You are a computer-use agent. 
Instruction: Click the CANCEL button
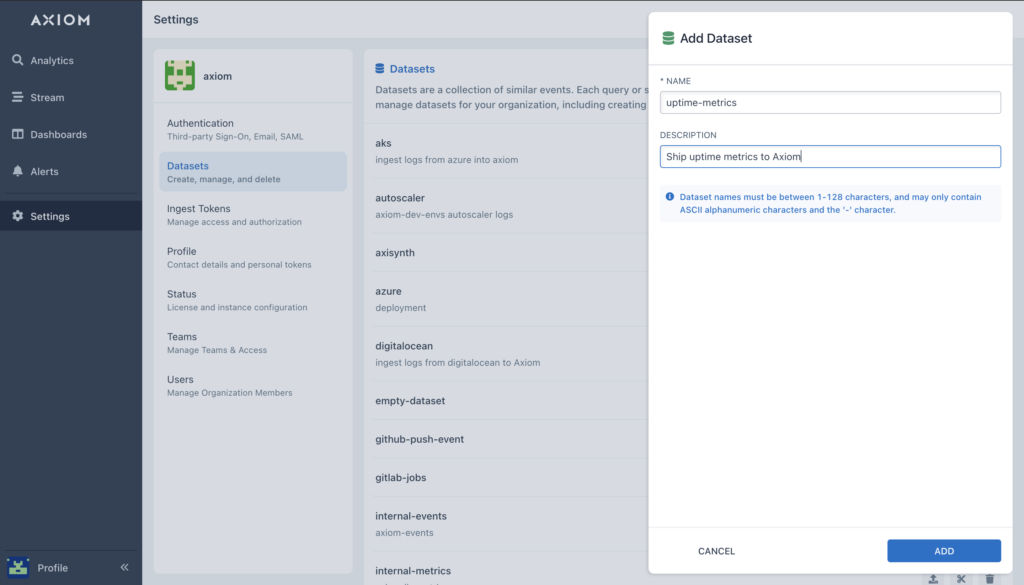pos(716,551)
